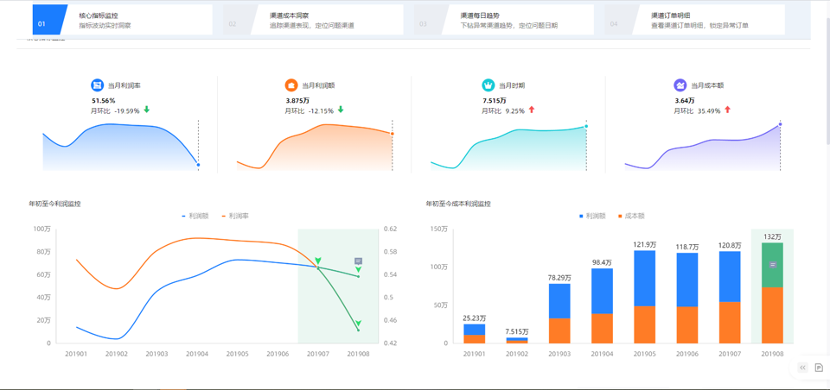Viewport: 830px width, 390px height.
Task: Click the 201907 bar labeled 120.8万
Action: click(729, 297)
